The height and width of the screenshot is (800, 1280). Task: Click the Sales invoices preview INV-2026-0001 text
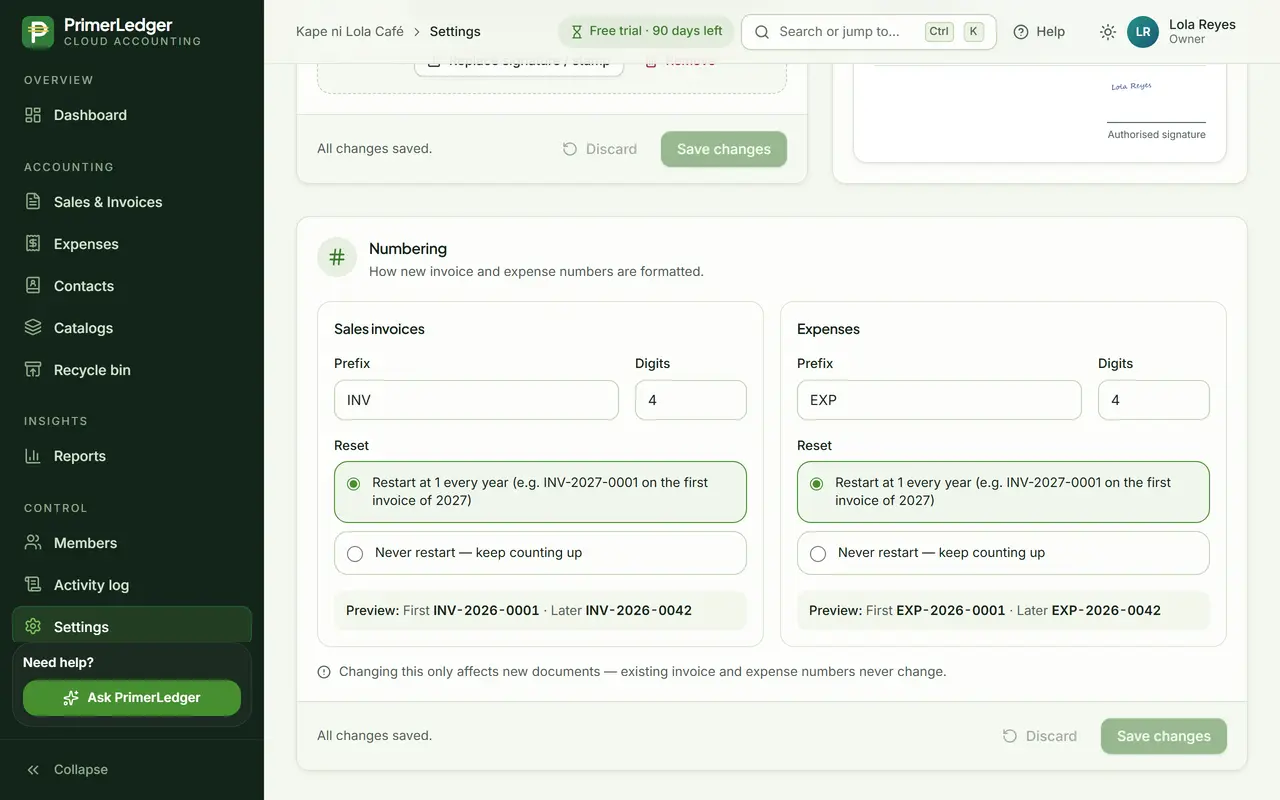click(x=486, y=610)
